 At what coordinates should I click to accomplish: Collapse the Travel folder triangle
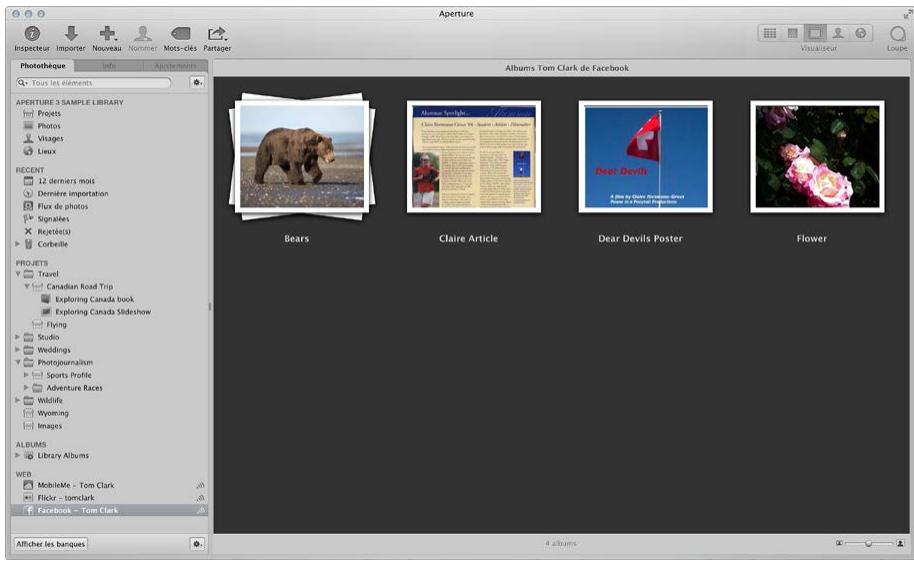point(17,274)
